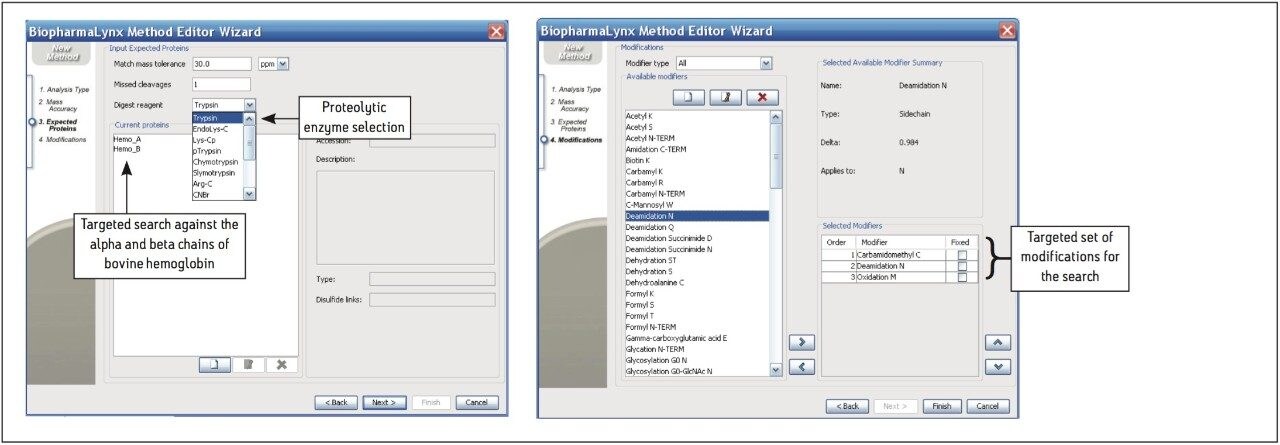This screenshot has width=1280, height=445.
Task: Move selected modifier down in order
Action: [998, 367]
